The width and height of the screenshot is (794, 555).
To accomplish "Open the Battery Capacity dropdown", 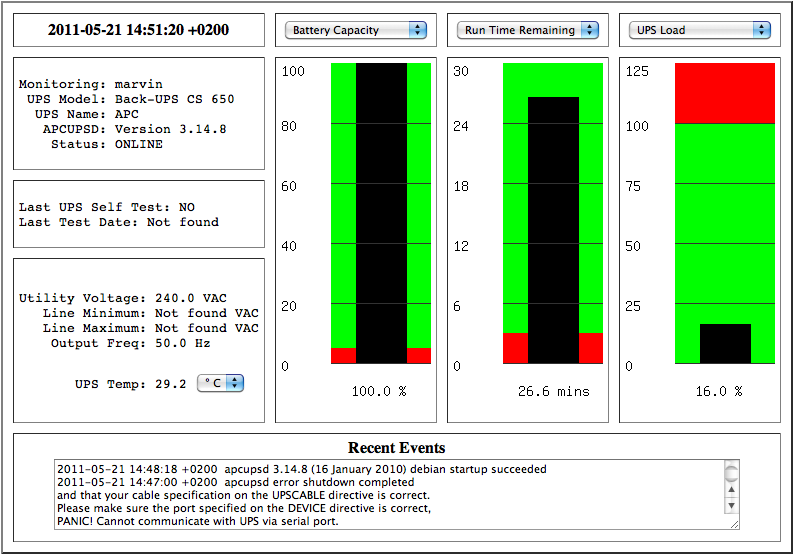I will (x=356, y=30).
